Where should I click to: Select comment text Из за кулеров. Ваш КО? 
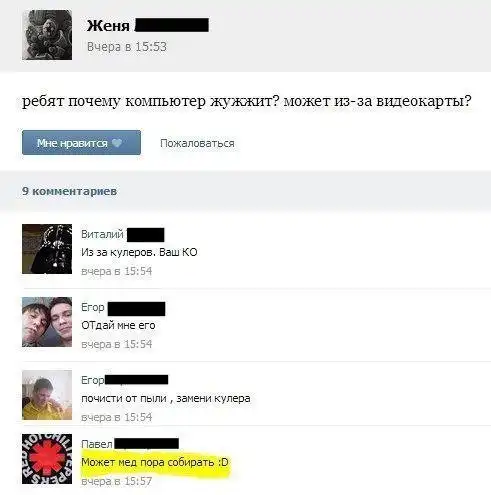139,252
